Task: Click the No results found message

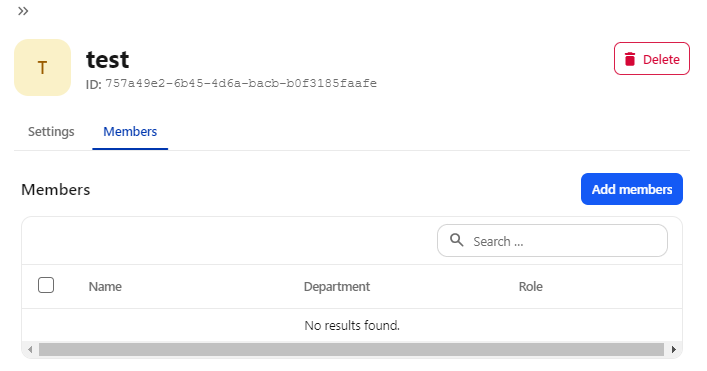Action: (352, 325)
